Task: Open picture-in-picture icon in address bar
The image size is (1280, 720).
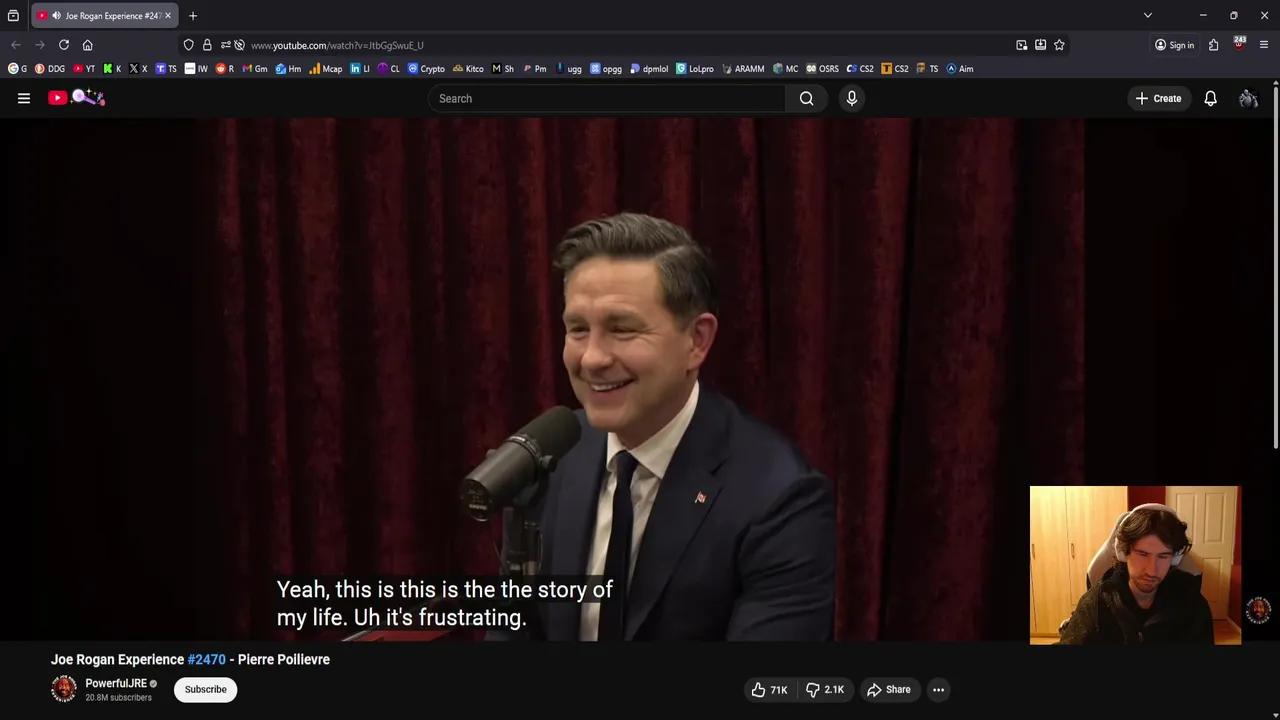Action: pos(1021,45)
